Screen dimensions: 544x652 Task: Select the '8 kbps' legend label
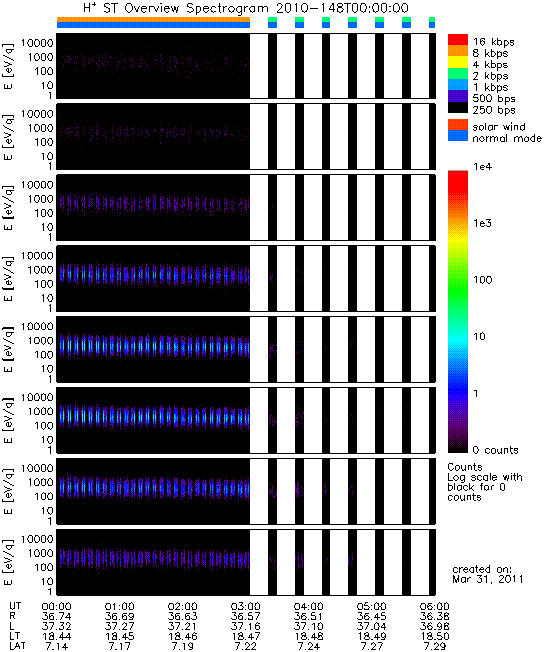490,53
